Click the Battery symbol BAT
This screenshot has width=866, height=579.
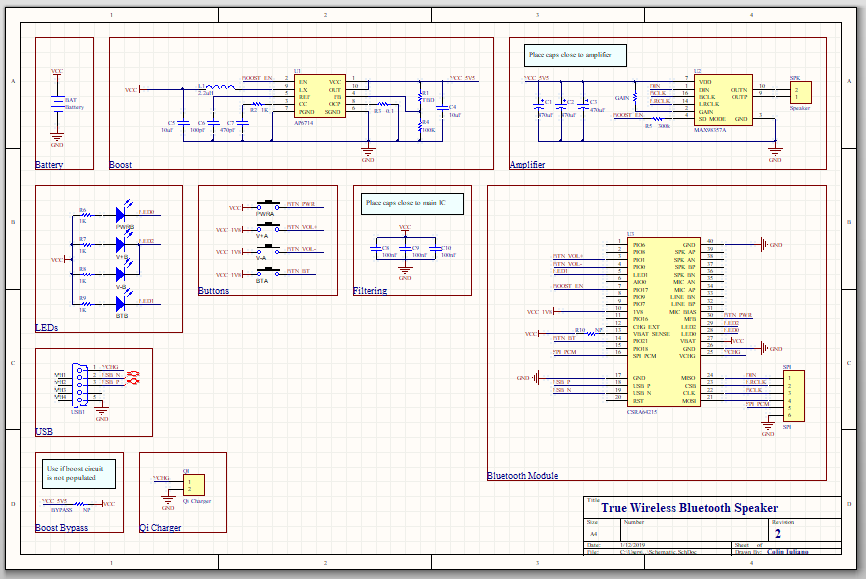[55, 100]
